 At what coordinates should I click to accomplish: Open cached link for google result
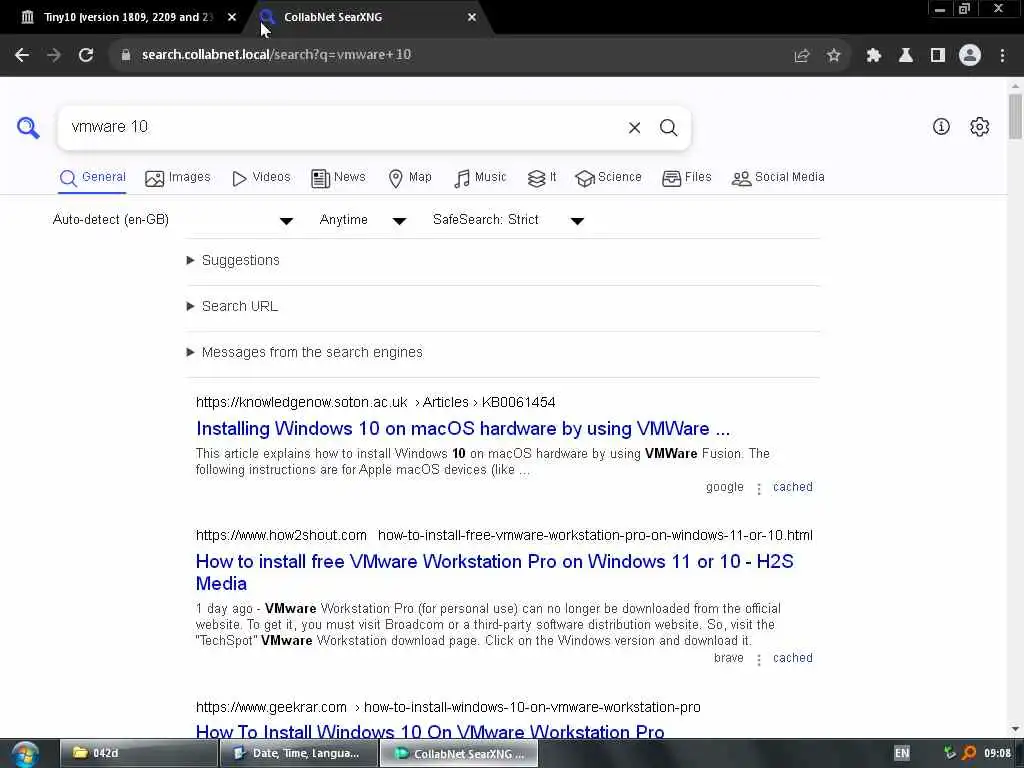(793, 487)
